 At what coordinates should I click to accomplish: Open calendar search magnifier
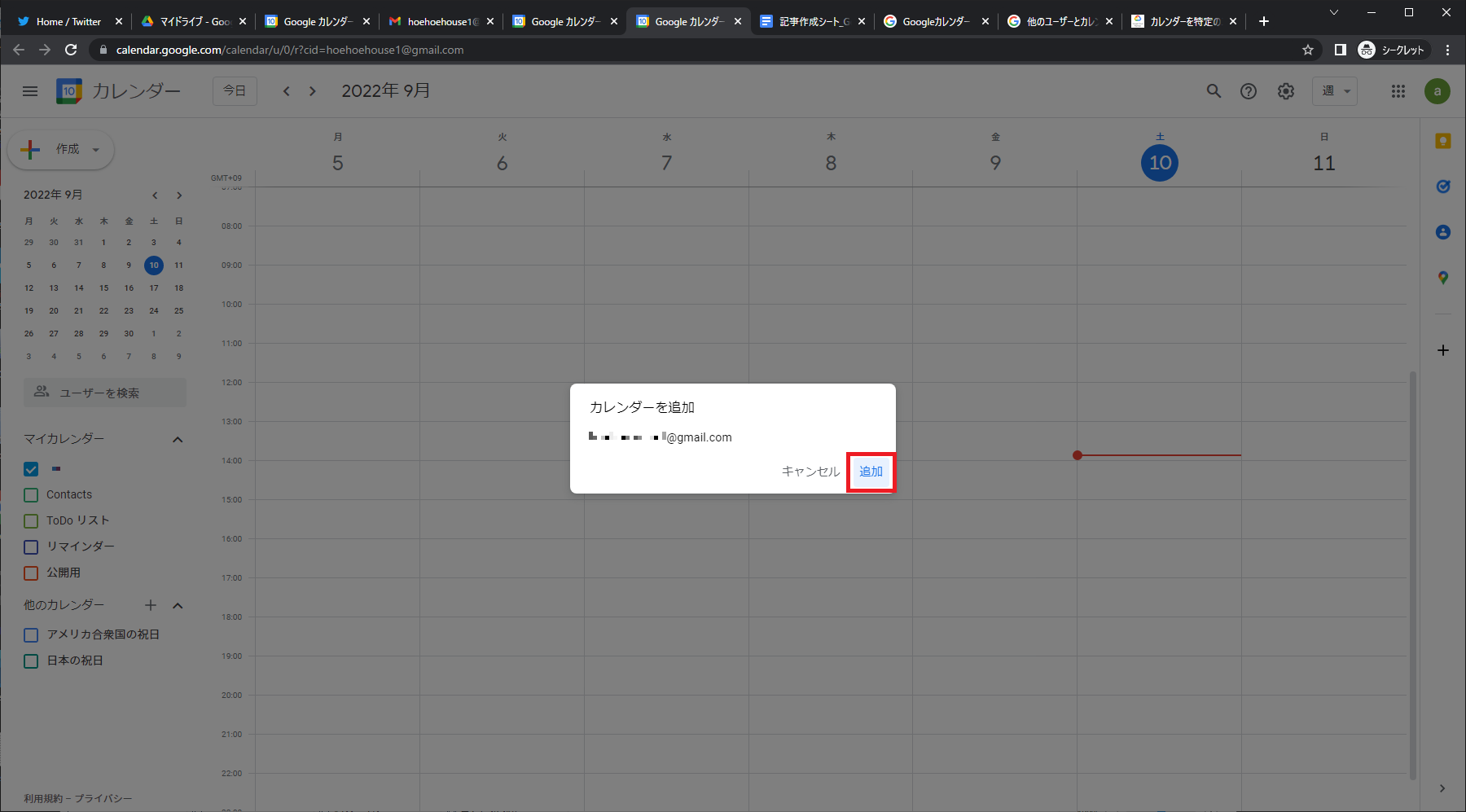pyautogui.click(x=1214, y=91)
